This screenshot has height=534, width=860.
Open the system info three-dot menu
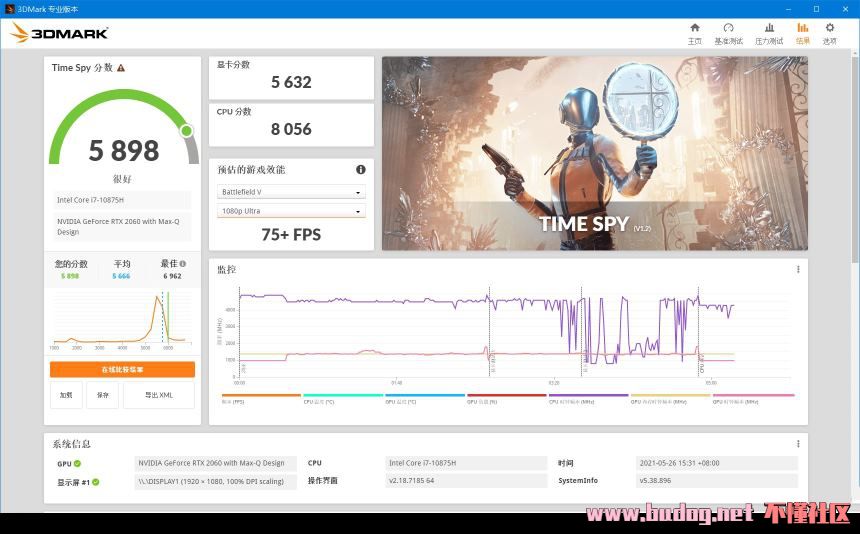click(797, 444)
